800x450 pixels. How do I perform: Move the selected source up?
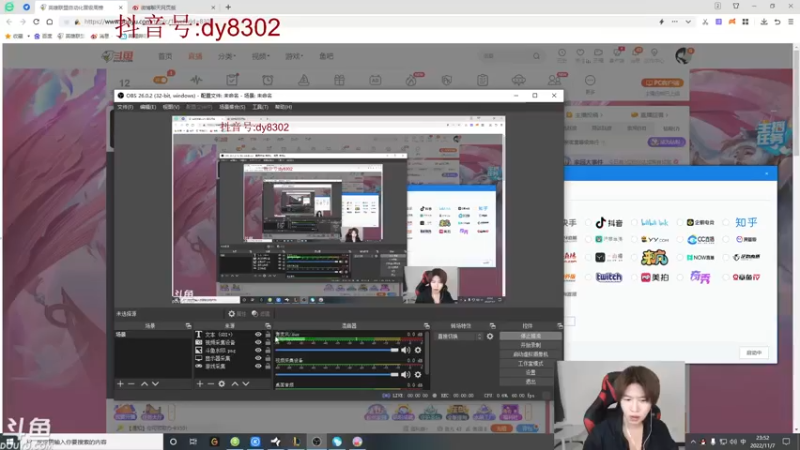click(x=235, y=384)
